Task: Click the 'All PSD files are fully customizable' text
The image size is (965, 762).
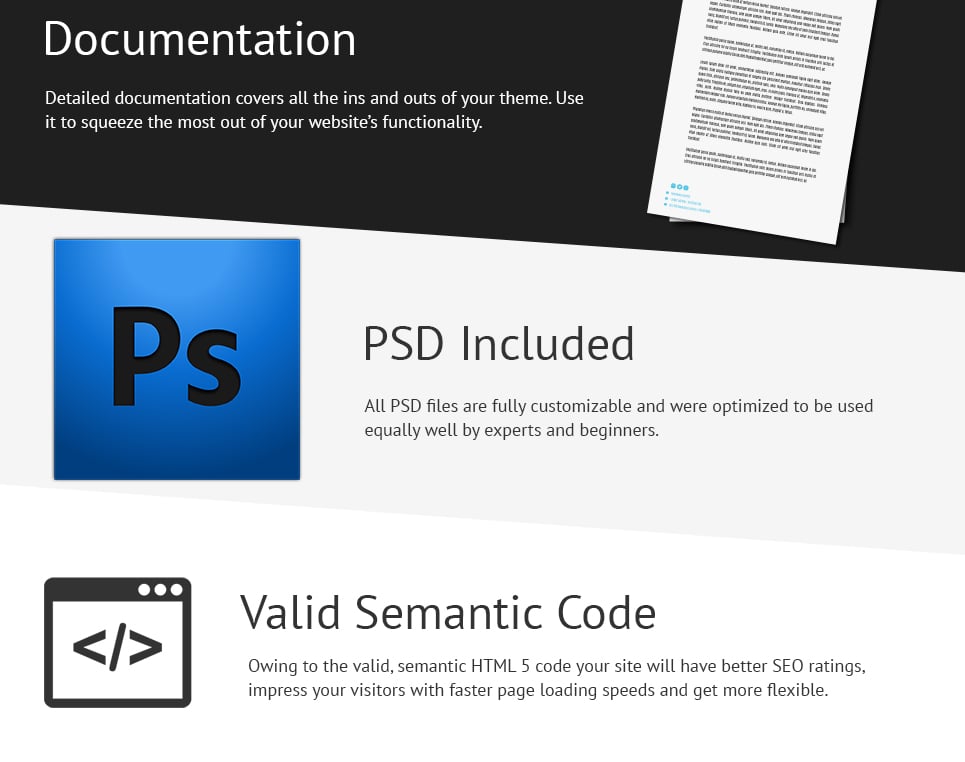Action: pos(619,418)
